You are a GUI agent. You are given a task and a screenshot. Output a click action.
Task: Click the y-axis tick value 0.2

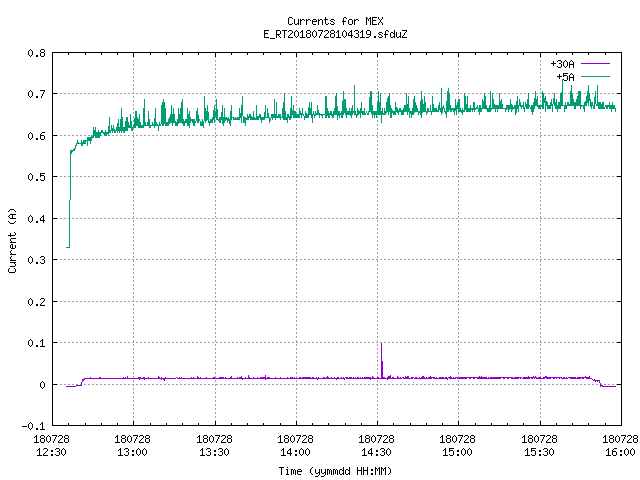pyautogui.click(x=36, y=302)
